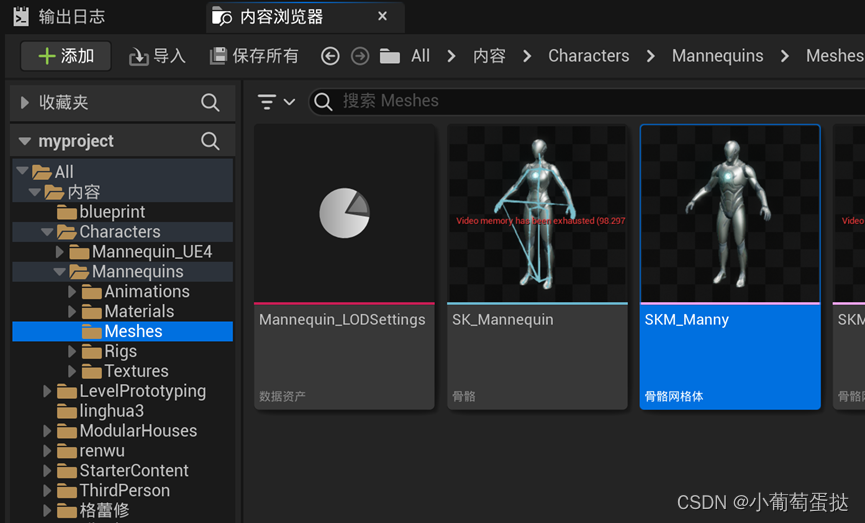This screenshot has height=523, width=865.
Task: Select the Meshes breadcrumb
Action: coord(835,56)
